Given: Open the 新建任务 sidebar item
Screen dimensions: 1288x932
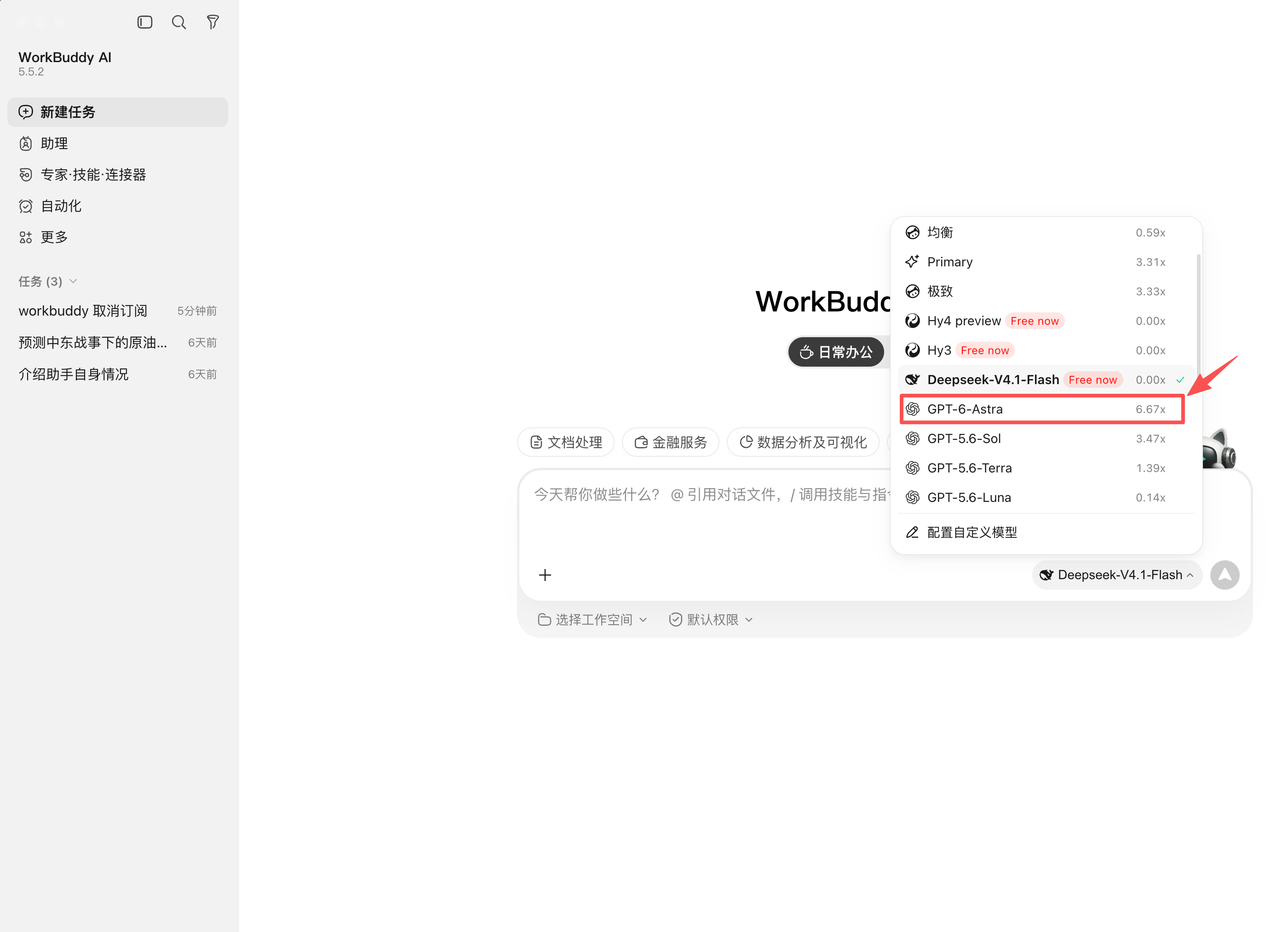Looking at the screenshot, I should pyautogui.click(x=118, y=112).
